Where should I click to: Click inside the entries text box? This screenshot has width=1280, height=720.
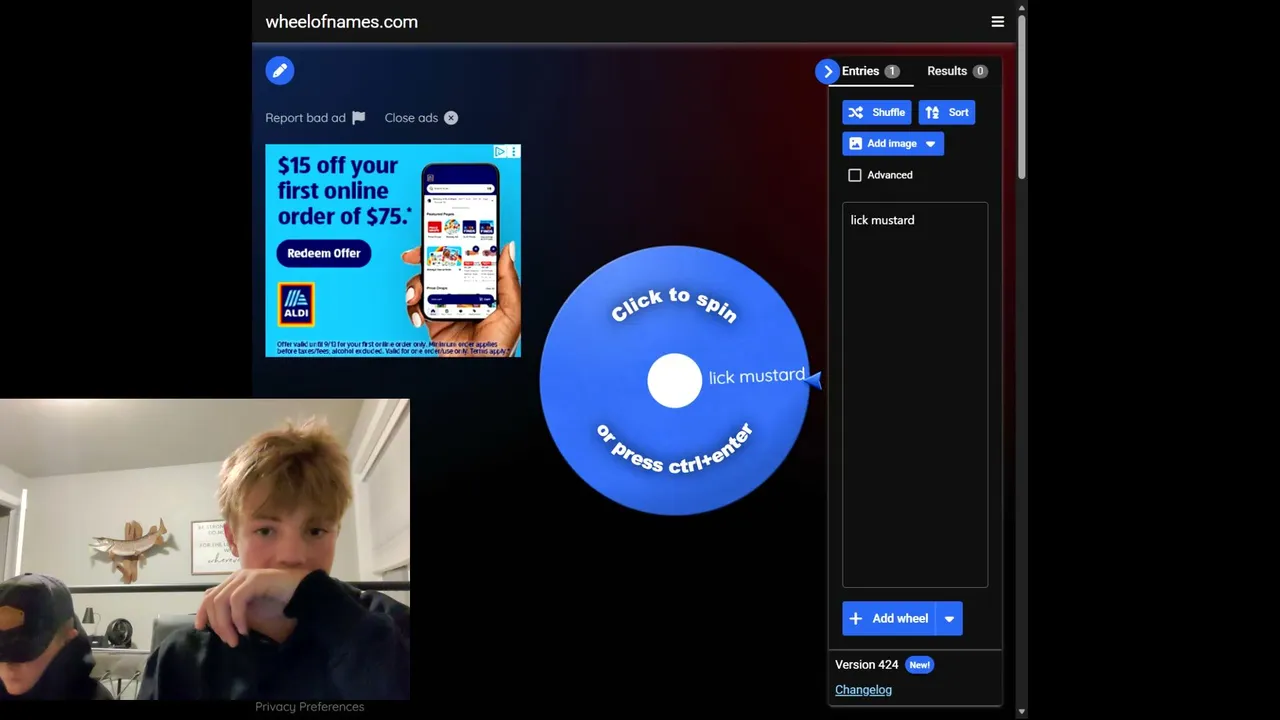[x=915, y=395]
